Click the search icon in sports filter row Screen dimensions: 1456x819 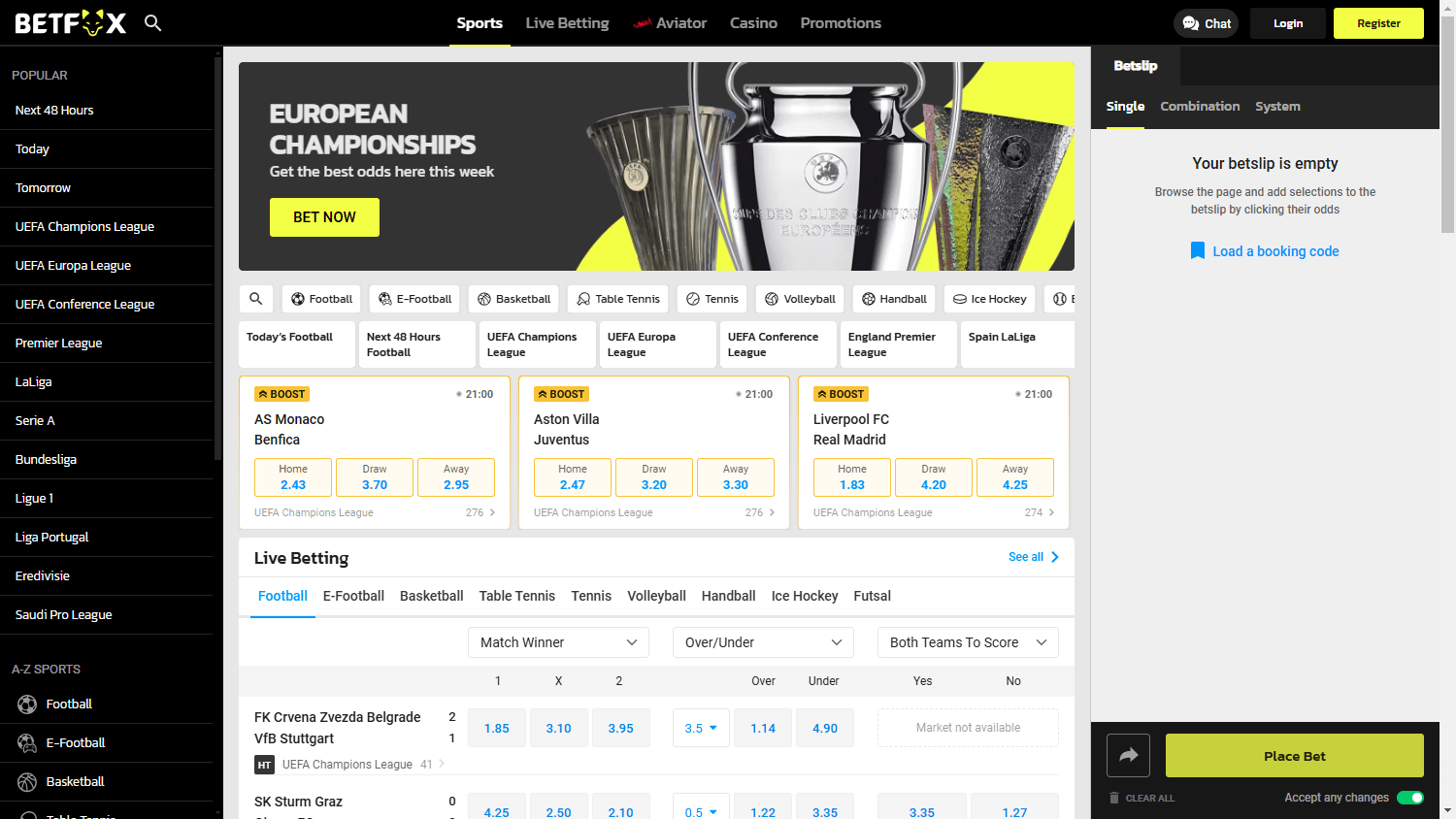pyautogui.click(x=256, y=299)
